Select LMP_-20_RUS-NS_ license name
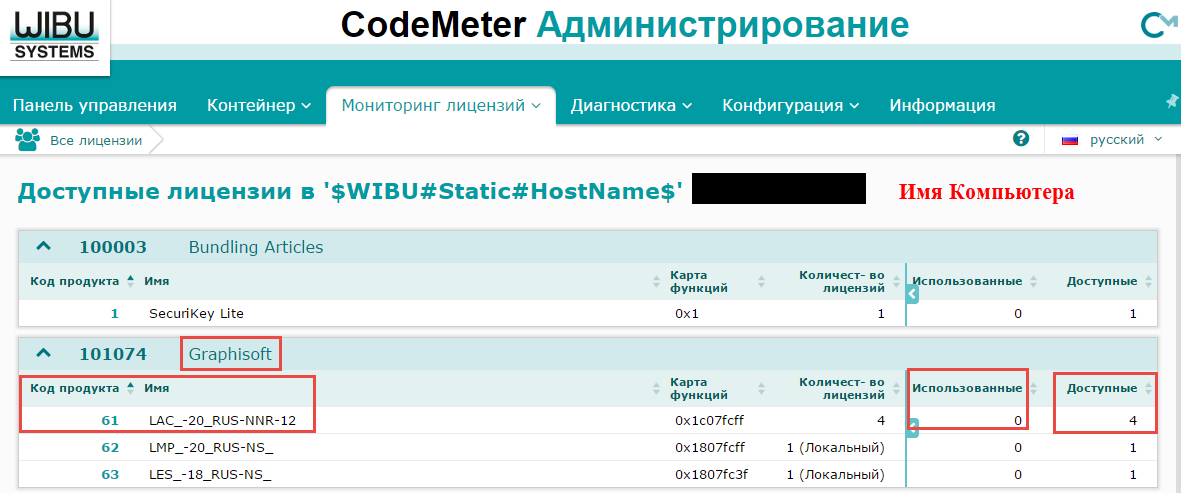 pos(211,447)
